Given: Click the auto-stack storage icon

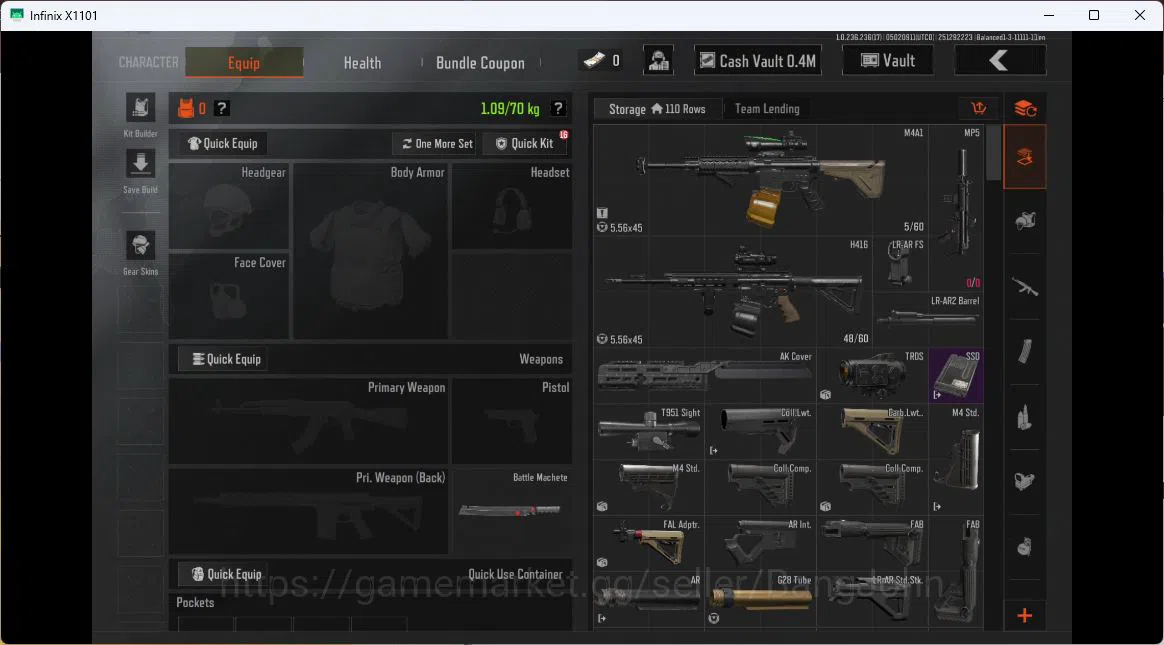Looking at the screenshot, I should [1025, 109].
